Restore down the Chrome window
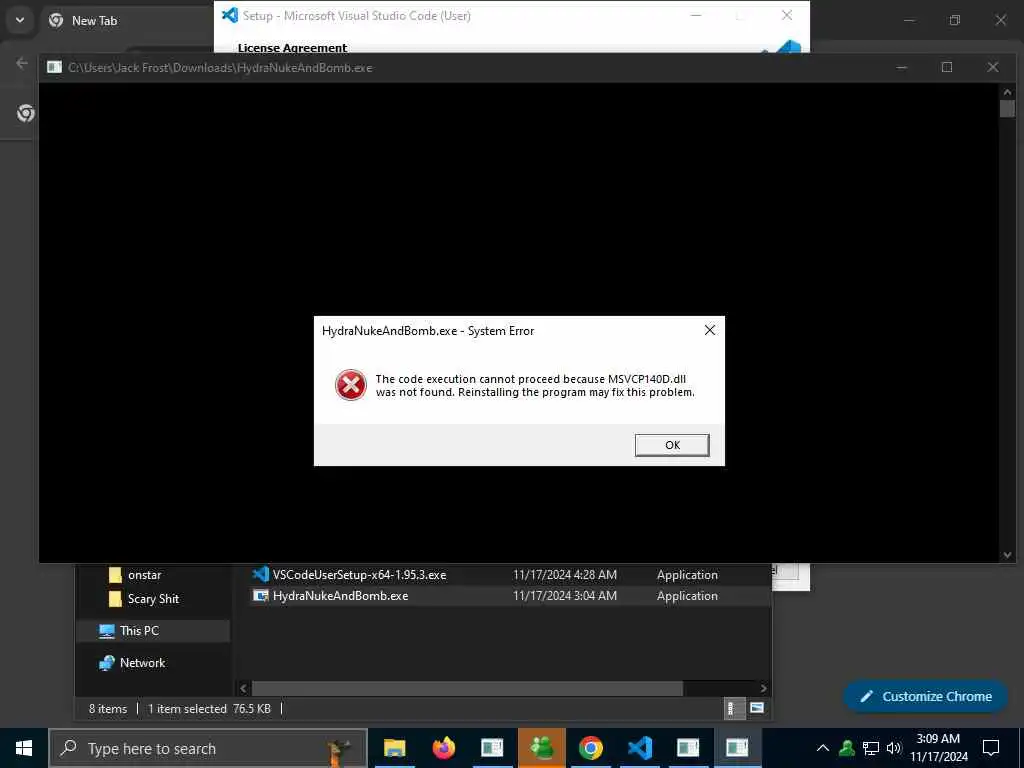Image resolution: width=1024 pixels, height=768 pixels. click(955, 20)
